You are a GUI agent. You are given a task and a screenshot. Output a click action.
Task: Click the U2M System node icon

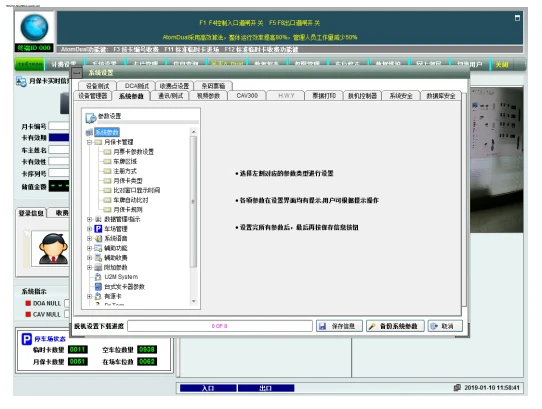coord(98,277)
